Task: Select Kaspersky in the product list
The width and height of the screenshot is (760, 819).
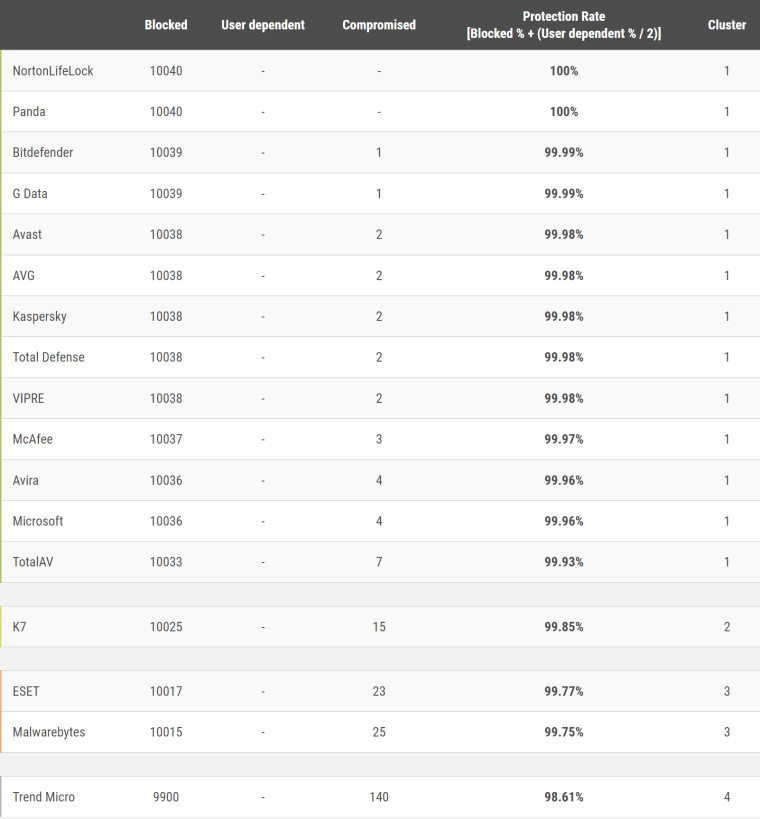Action: pos(40,317)
